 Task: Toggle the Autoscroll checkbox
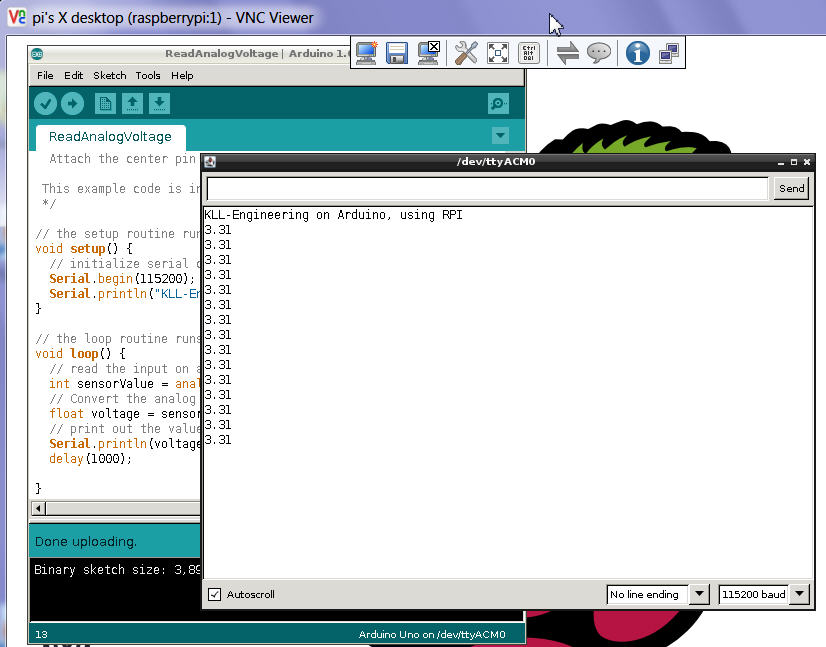point(214,595)
